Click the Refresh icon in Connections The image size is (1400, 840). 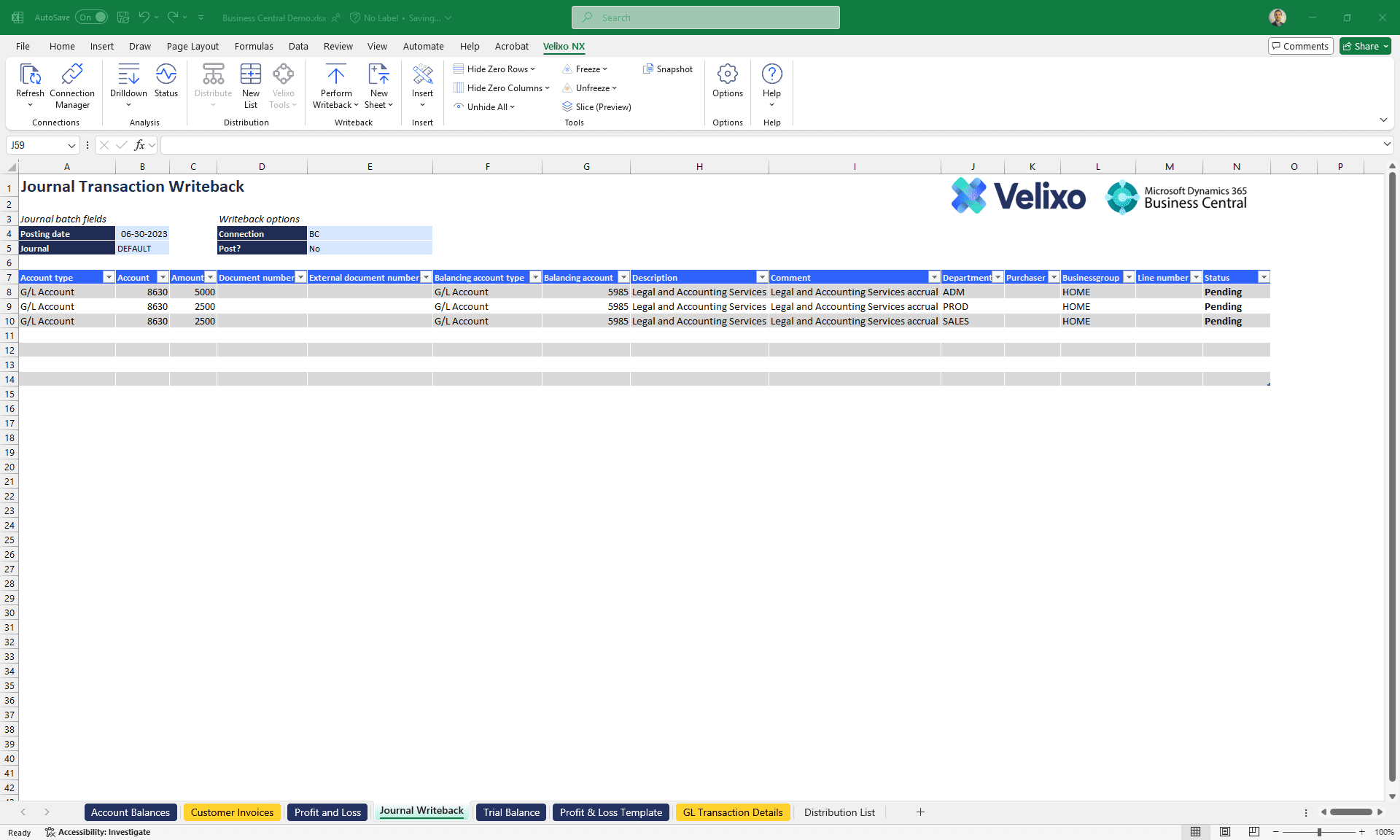point(30,75)
